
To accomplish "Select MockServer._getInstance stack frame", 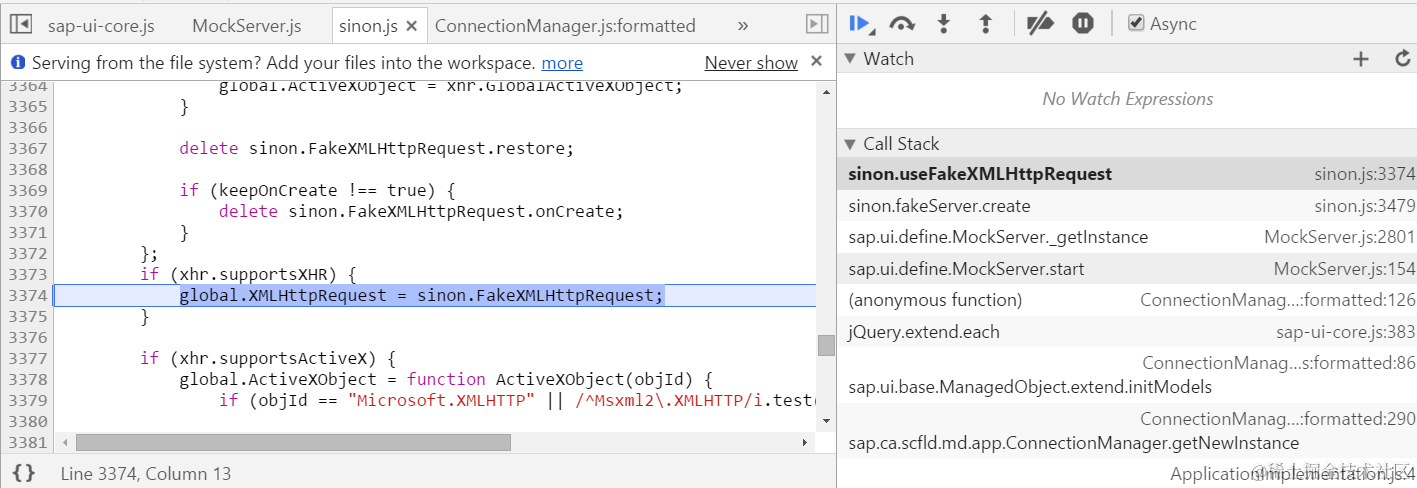I will tap(1126, 237).
